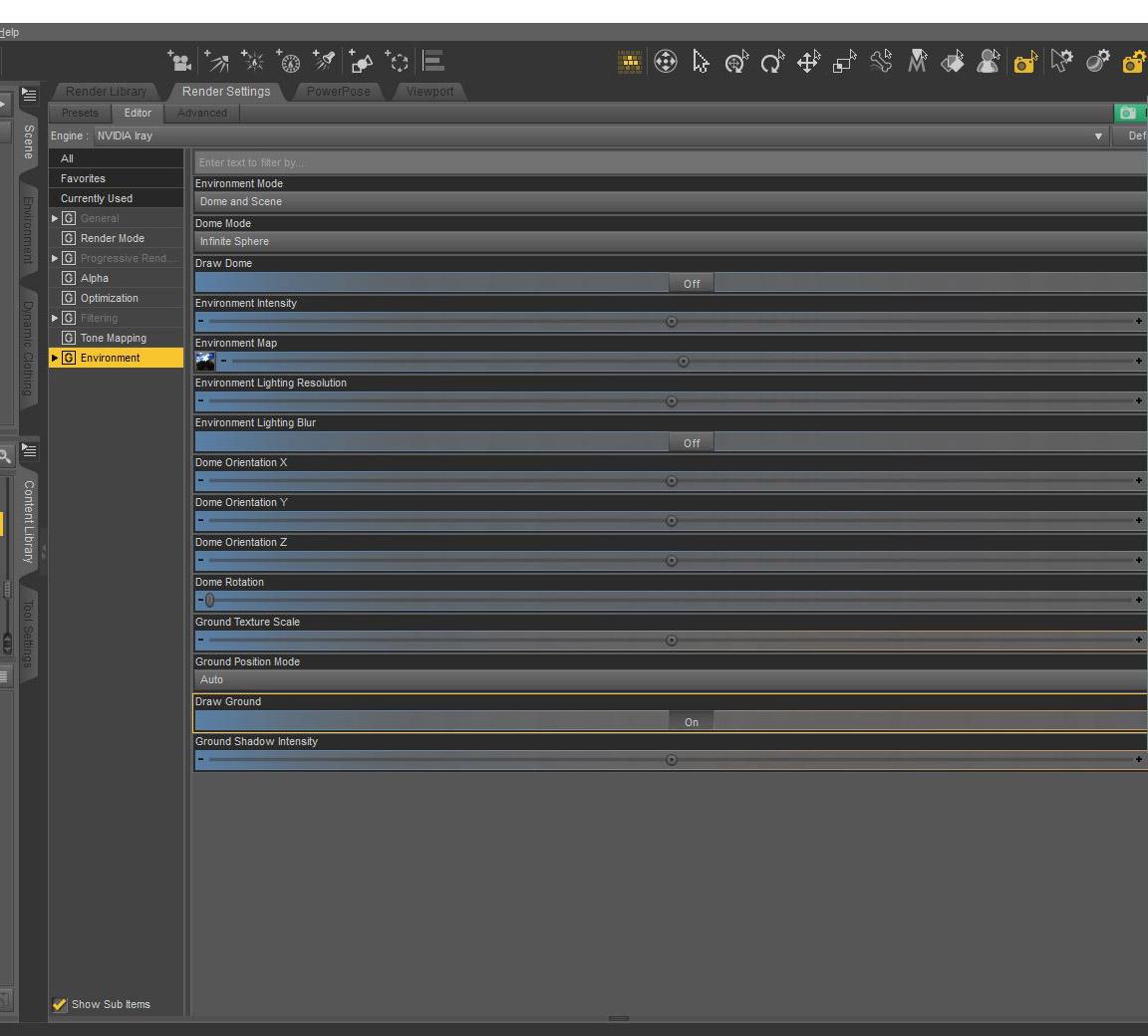Expand the Progressive Rendering group arrow

[x=55, y=258]
